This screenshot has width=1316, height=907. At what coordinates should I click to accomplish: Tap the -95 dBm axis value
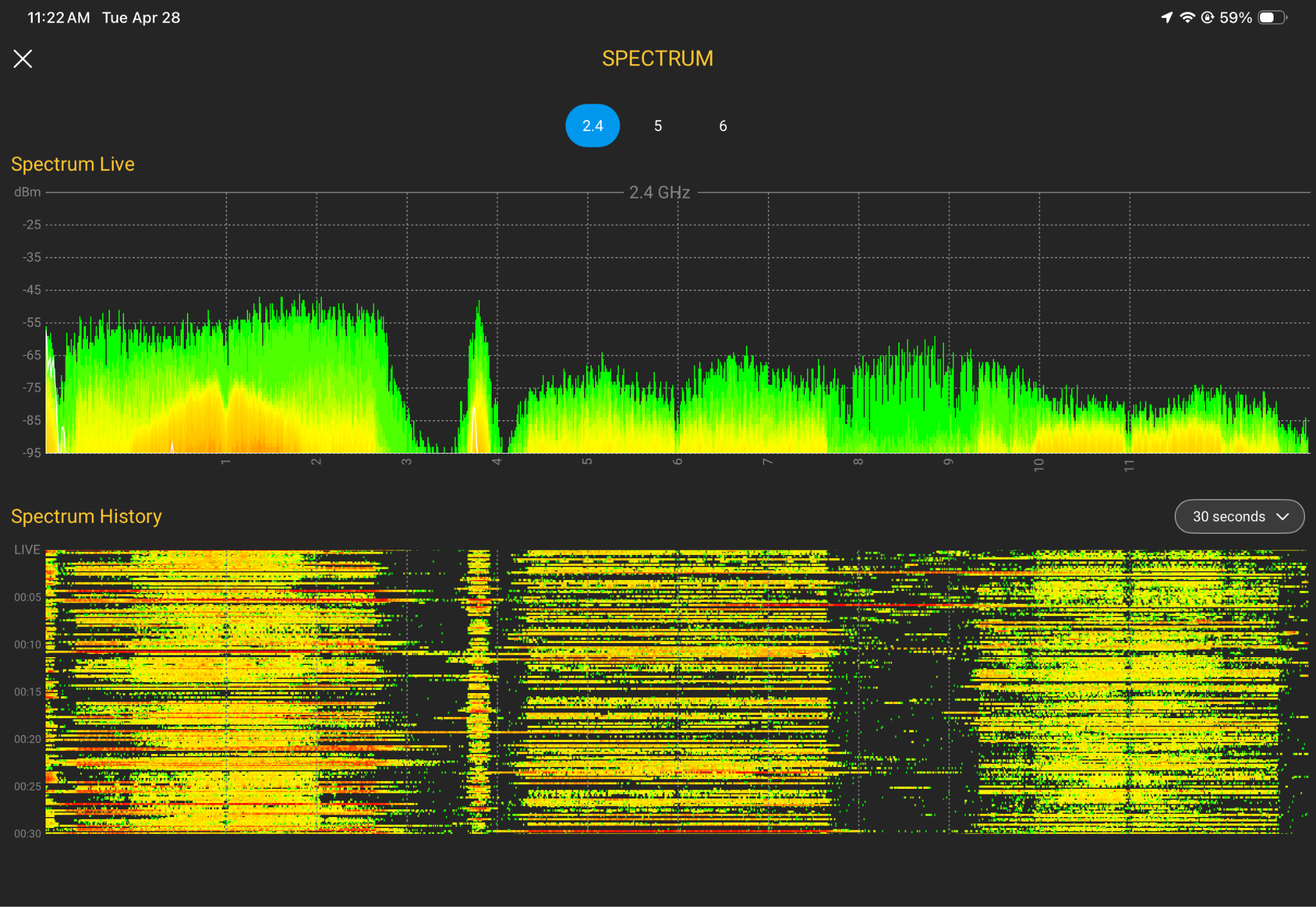pos(32,453)
